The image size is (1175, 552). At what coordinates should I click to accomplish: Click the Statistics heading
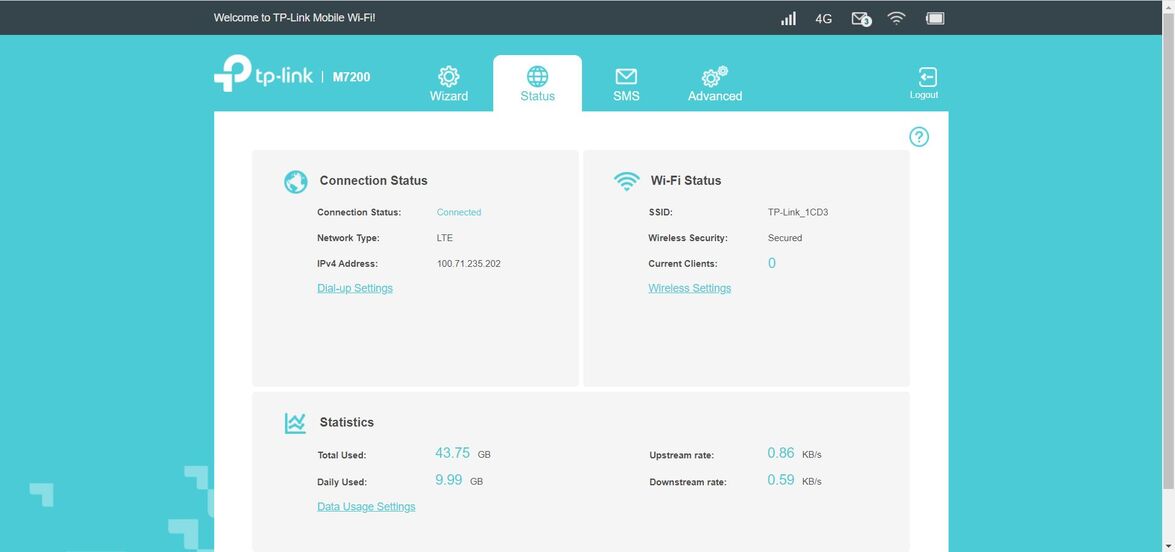coord(346,422)
